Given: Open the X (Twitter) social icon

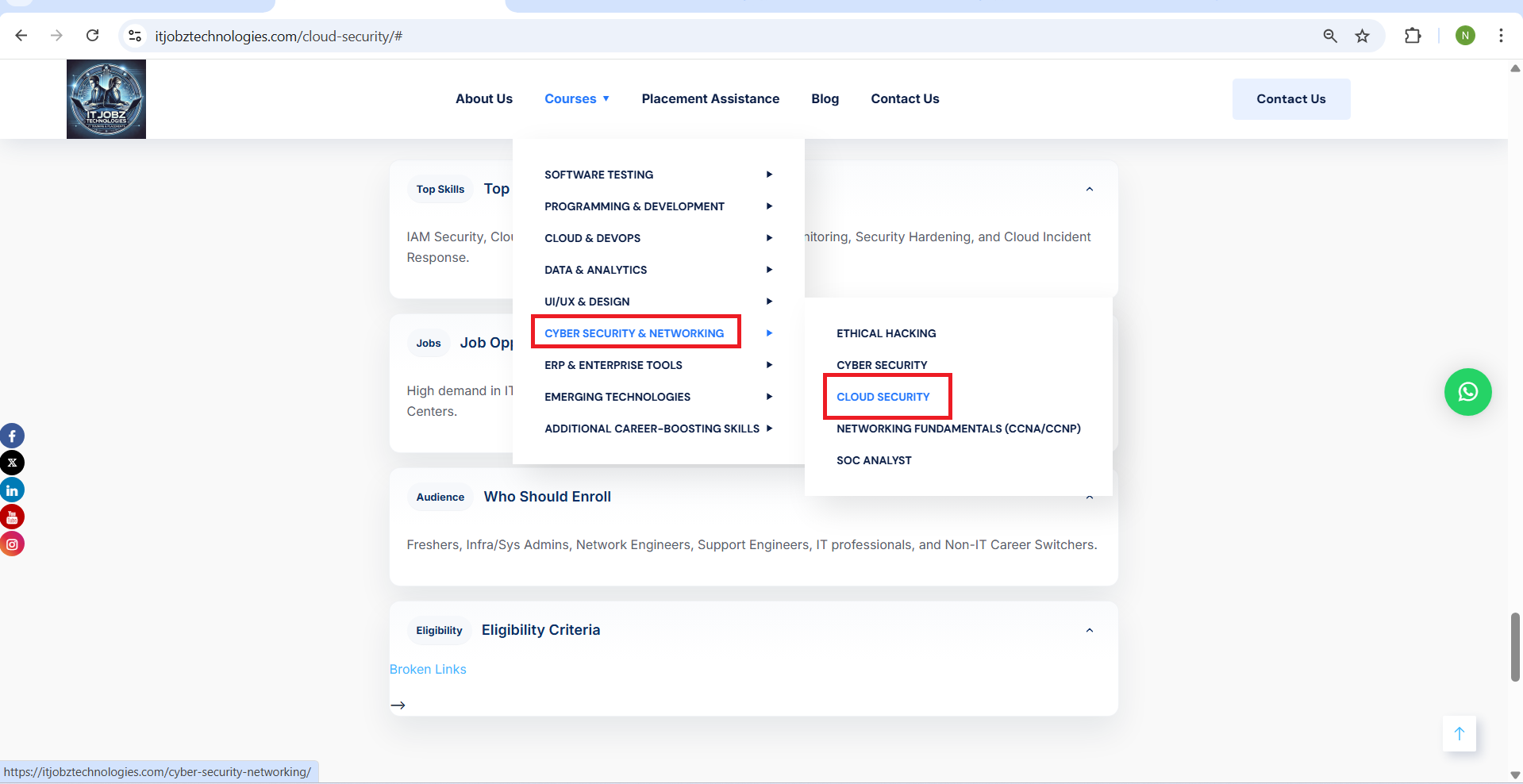Looking at the screenshot, I should (x=12, y=463).
